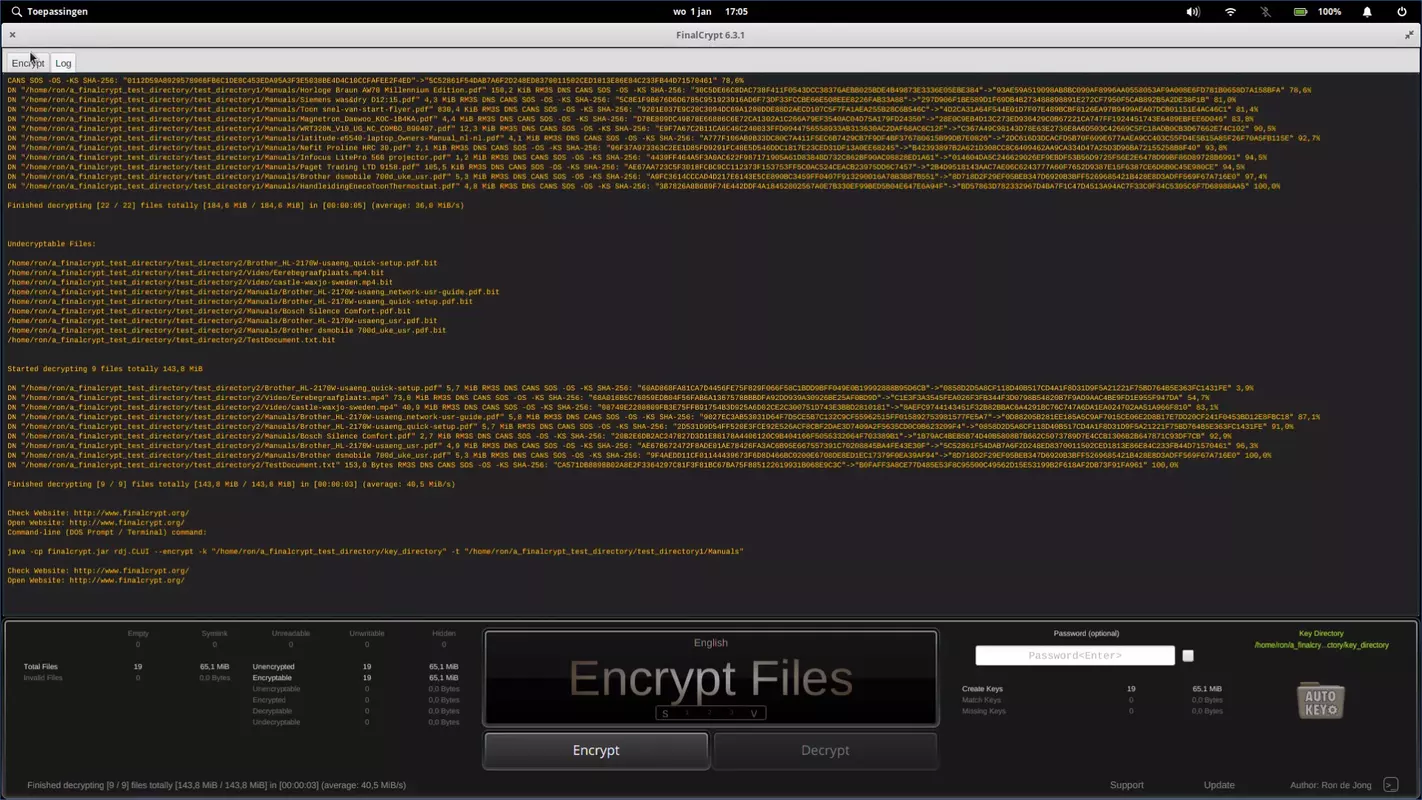Close the FinalCrypt 6.3.1 window
1422x800 pixels.
coord(12,35)
